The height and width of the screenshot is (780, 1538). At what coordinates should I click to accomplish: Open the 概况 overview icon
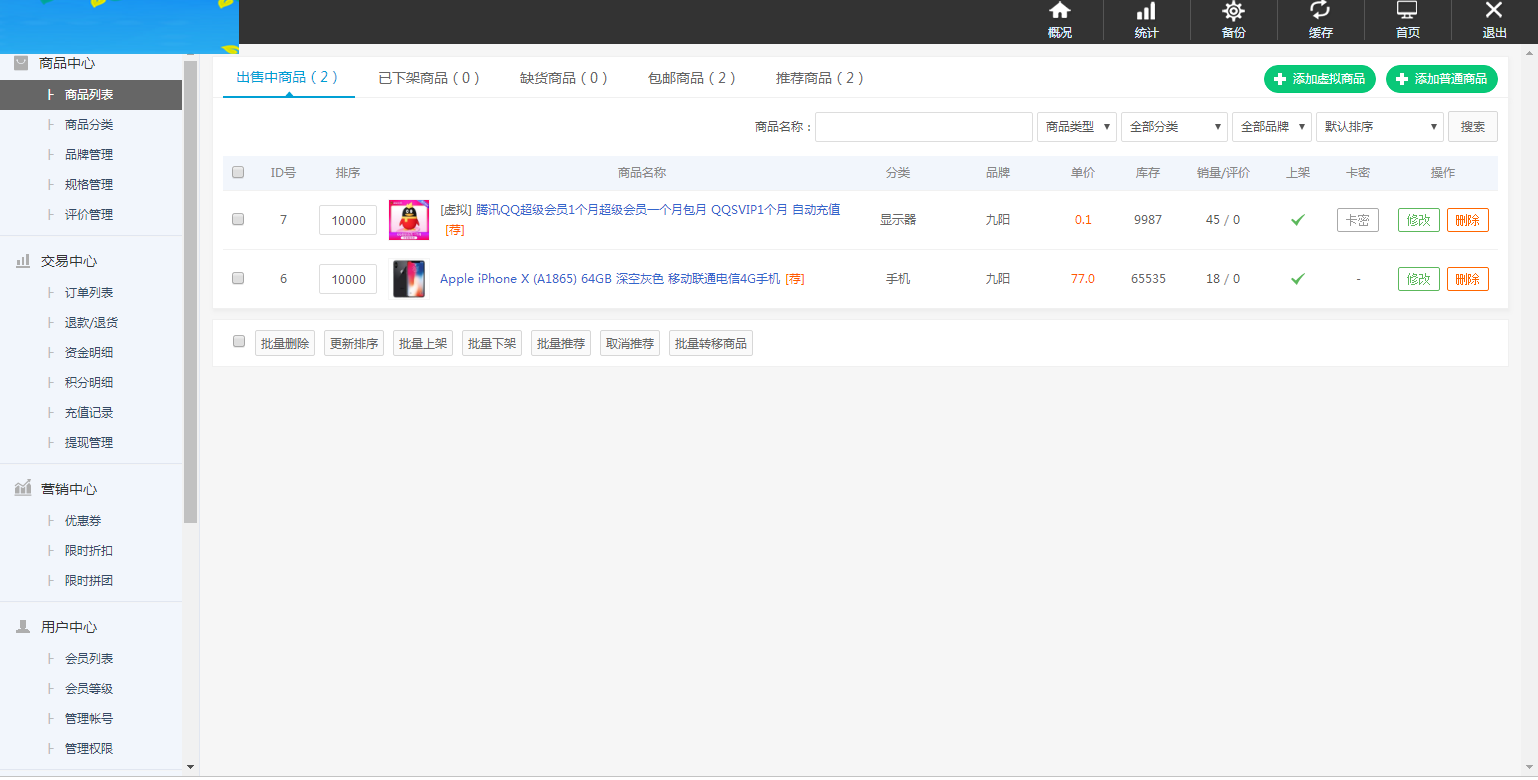pos(1059,20)
